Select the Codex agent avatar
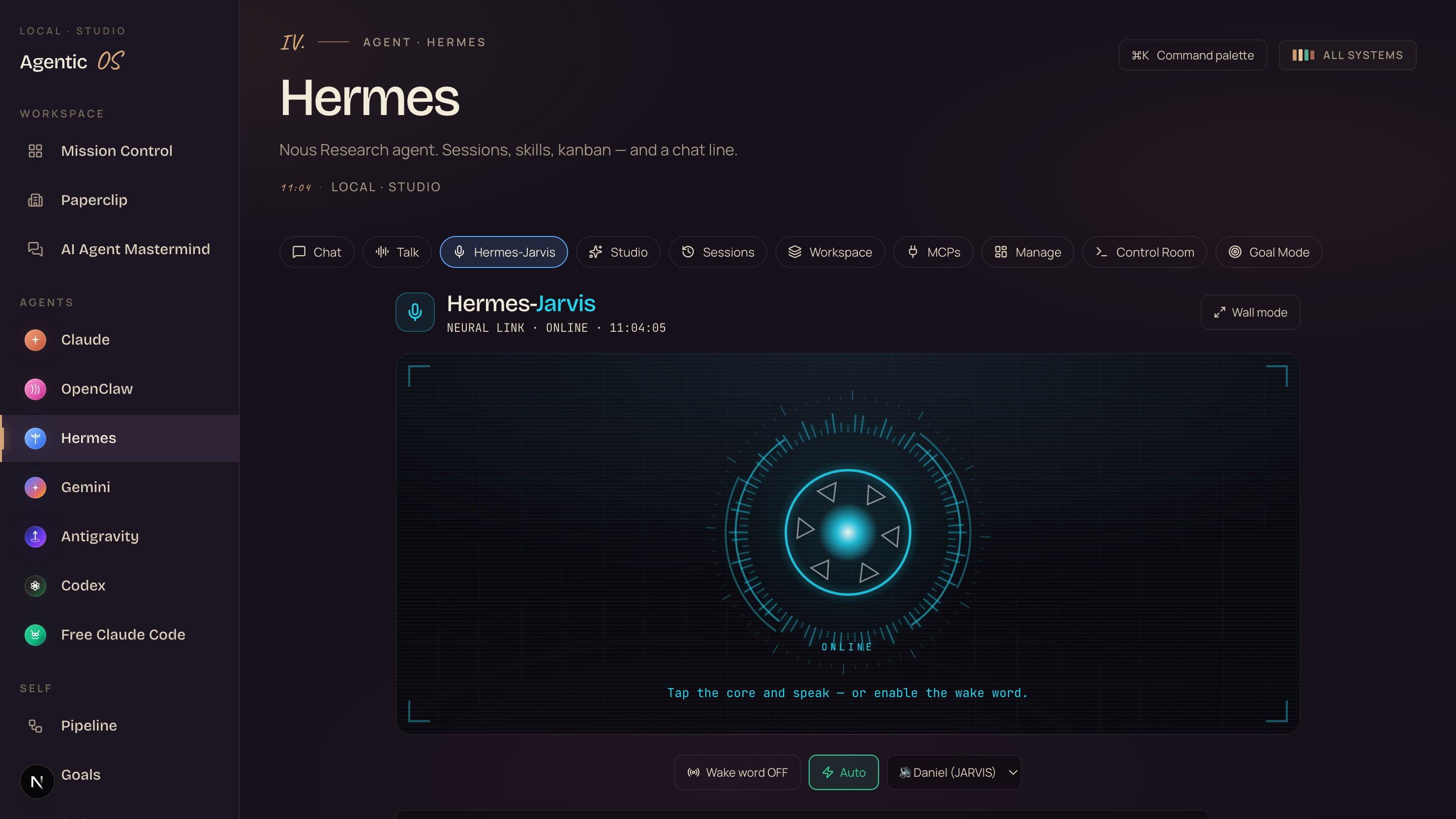1456x819 pixels. [x=35, y=585]
